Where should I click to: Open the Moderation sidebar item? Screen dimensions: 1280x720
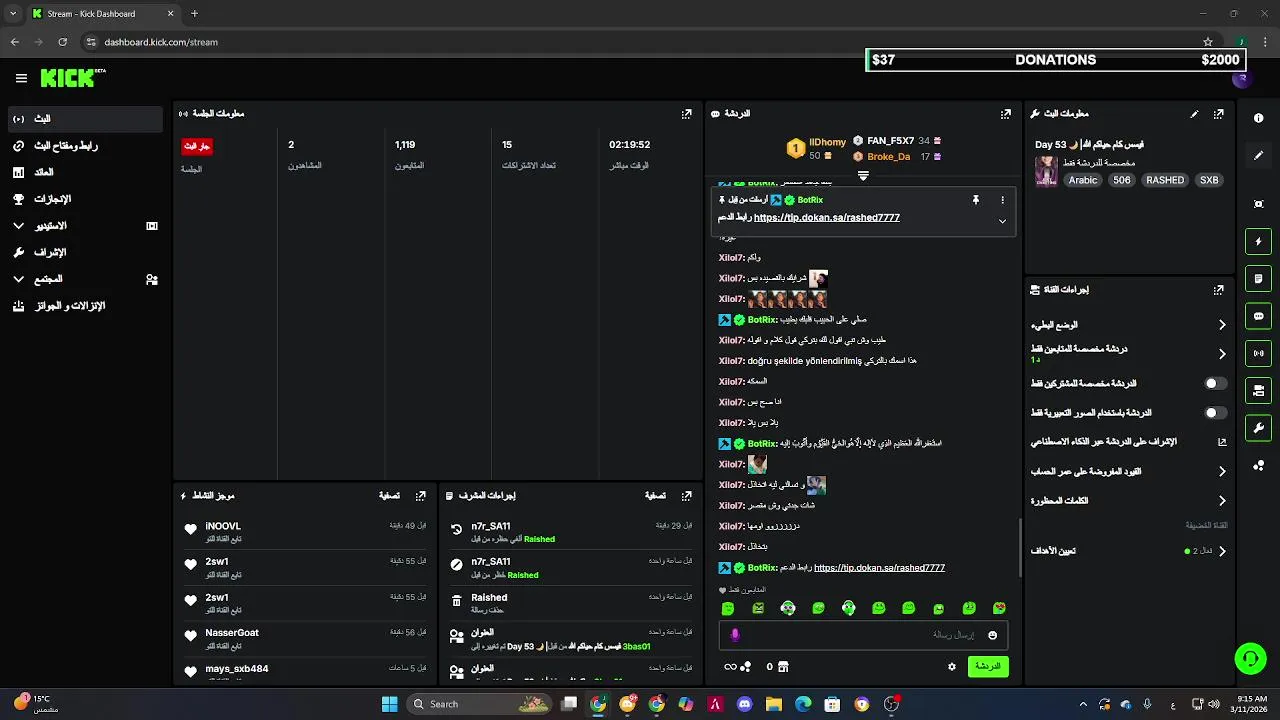[84, 252]
